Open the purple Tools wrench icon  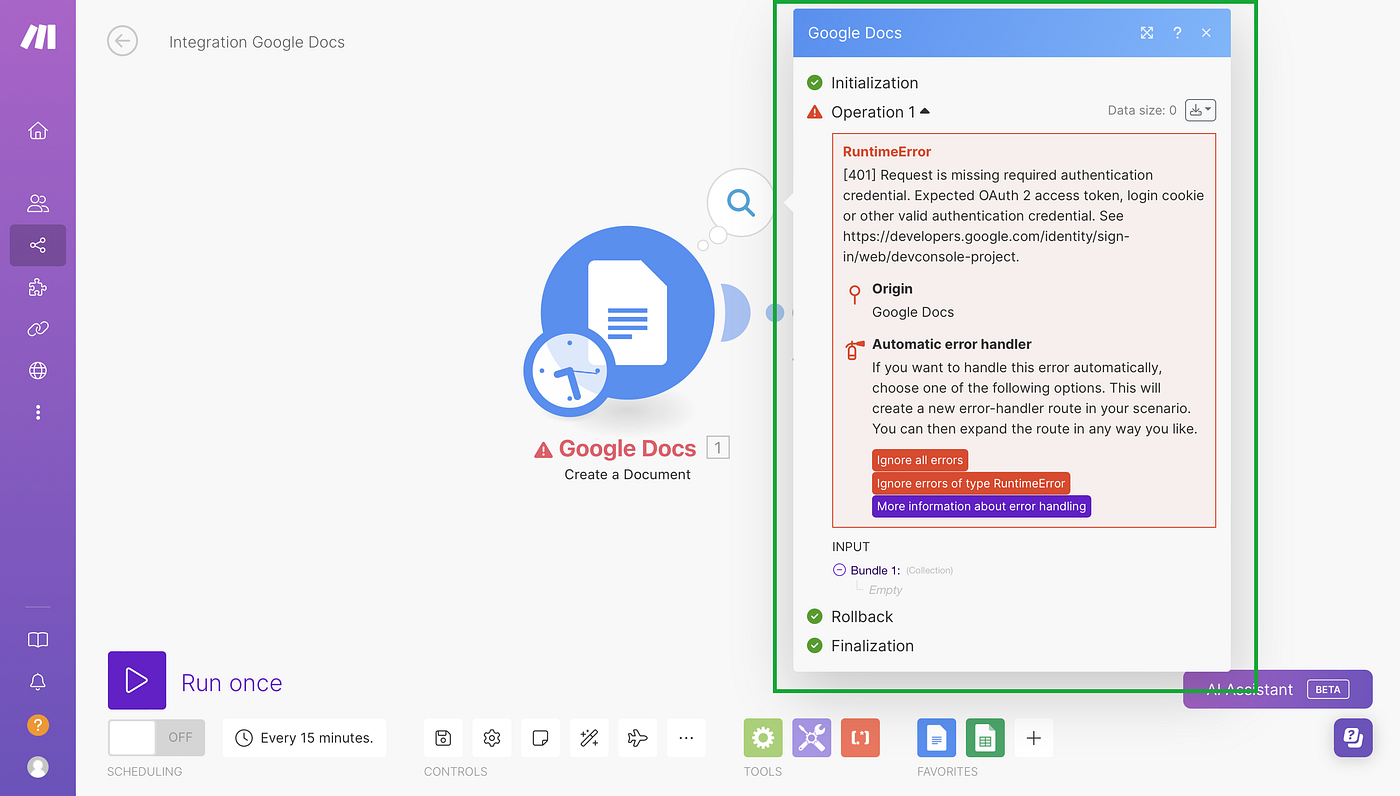pyautogui.click(x=812, y=738)
